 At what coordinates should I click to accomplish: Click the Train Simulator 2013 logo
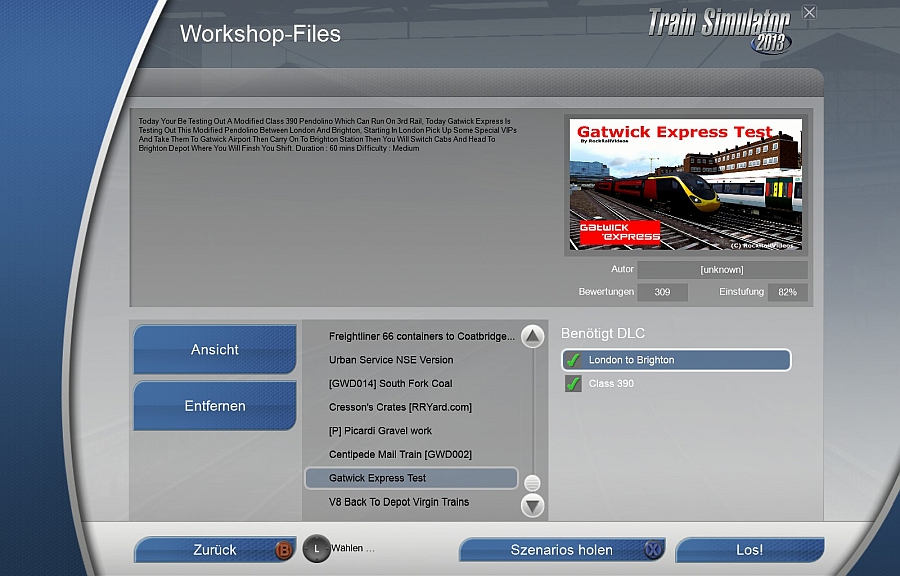(x=720, y=30)
